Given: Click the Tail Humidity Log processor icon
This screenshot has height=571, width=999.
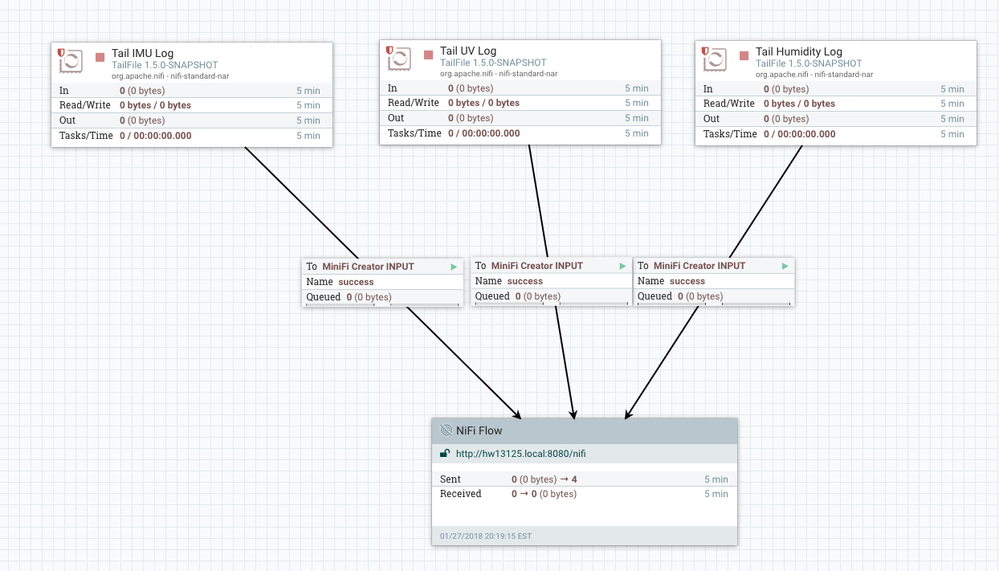Looking at the screenshot, I should [714, 59].
